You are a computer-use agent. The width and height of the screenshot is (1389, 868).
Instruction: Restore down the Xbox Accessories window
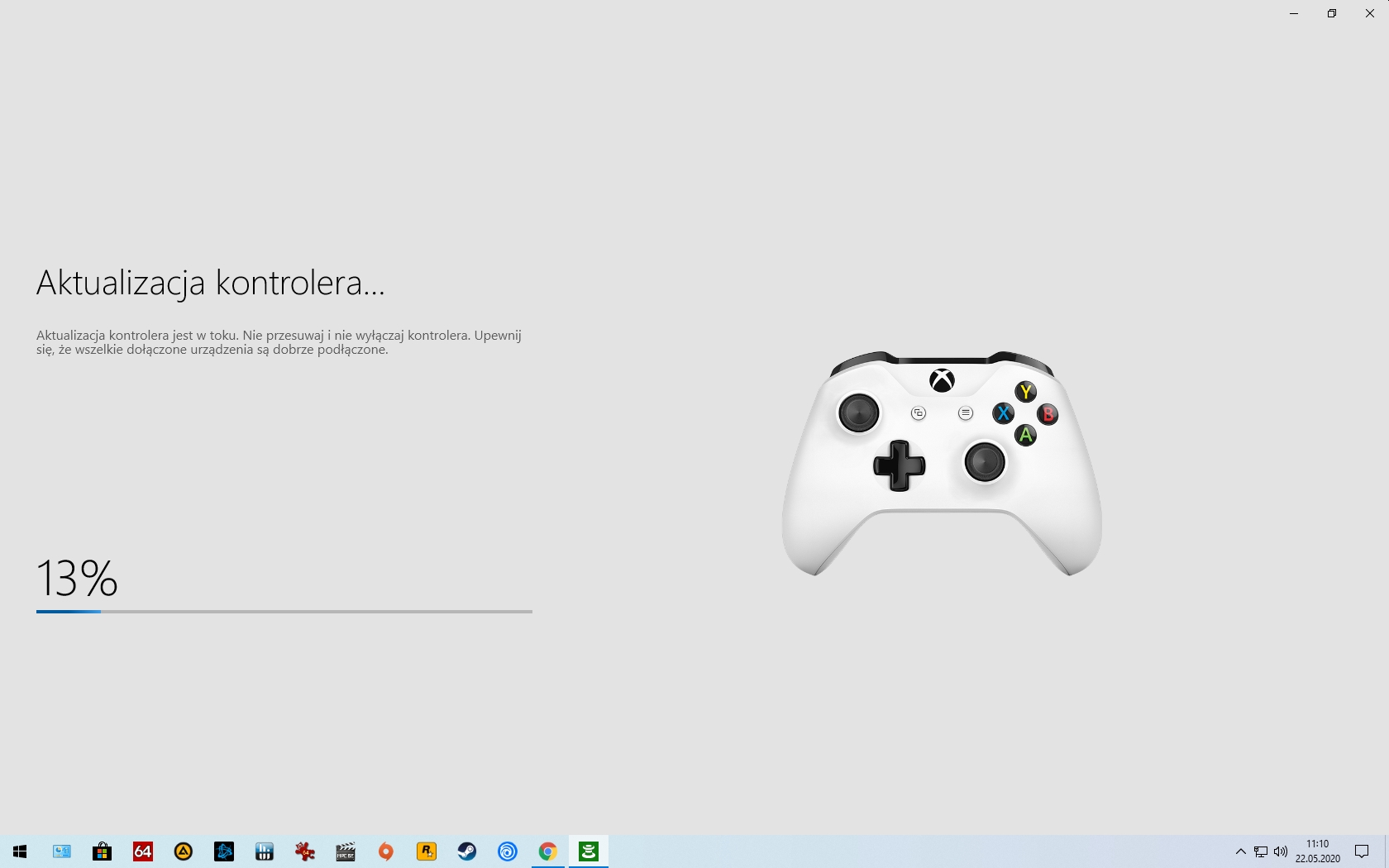click(x=1332, y=13)
